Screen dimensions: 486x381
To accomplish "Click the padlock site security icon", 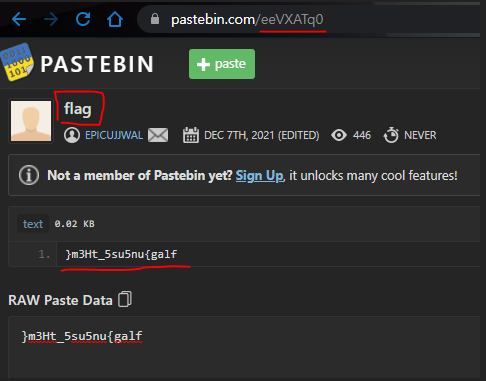I will (155, 19).
